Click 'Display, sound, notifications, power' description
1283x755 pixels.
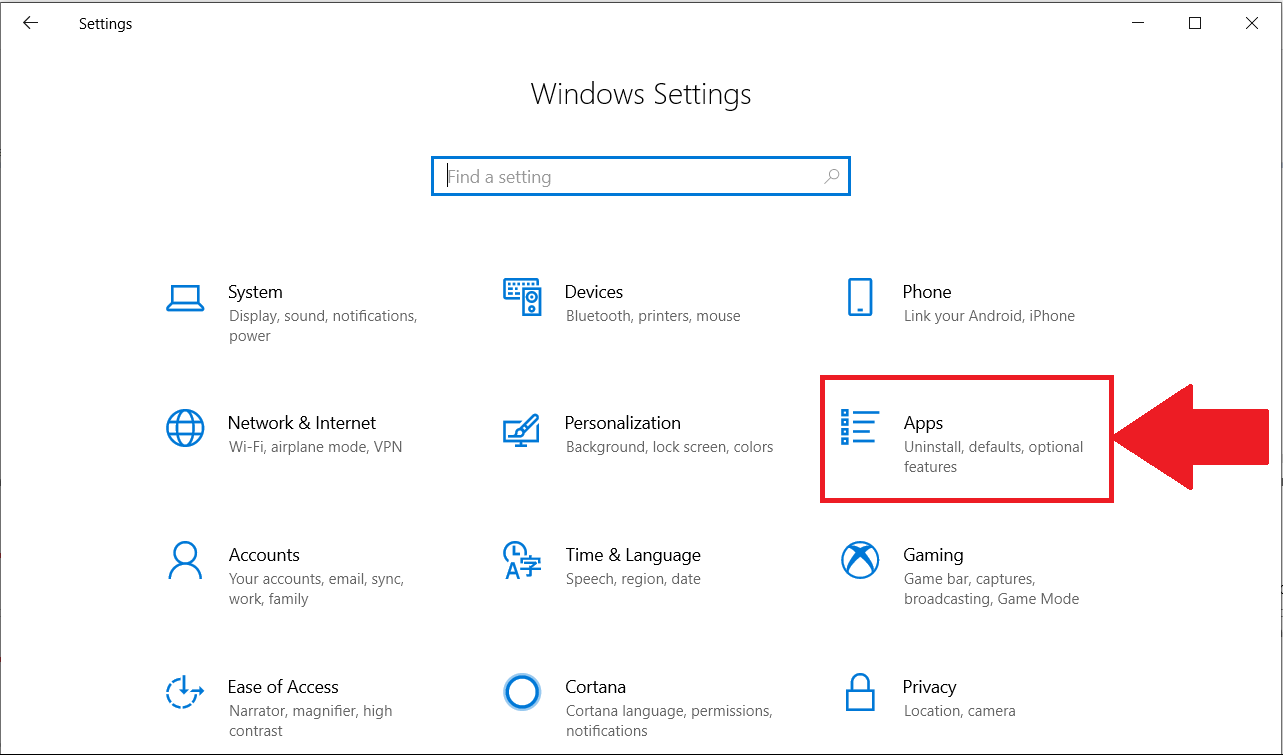(323, 326)
